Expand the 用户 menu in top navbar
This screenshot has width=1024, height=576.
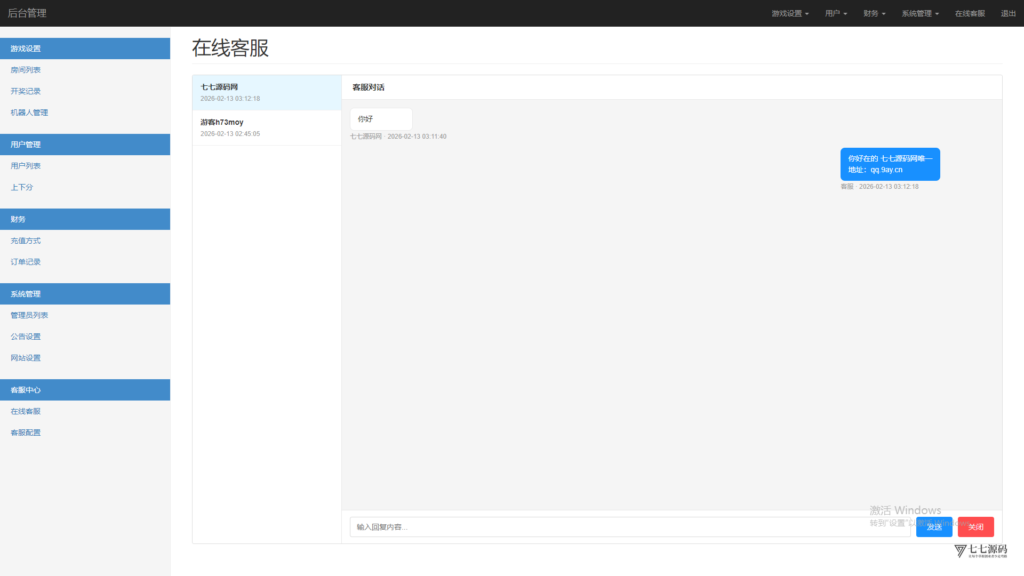[836, 14]
